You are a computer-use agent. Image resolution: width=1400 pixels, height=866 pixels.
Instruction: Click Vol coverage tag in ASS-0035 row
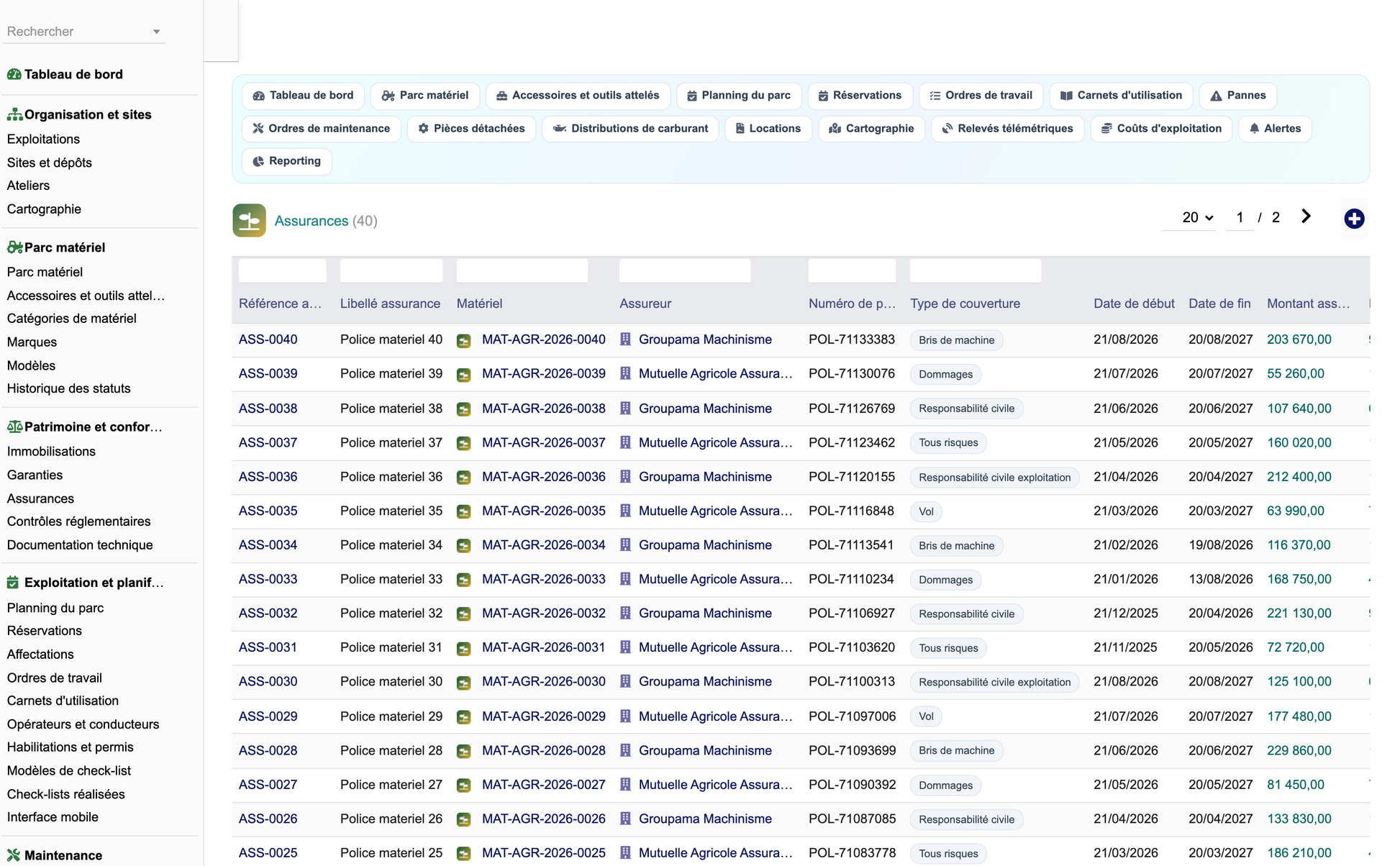pyautogui.click(x=926, y=511)
